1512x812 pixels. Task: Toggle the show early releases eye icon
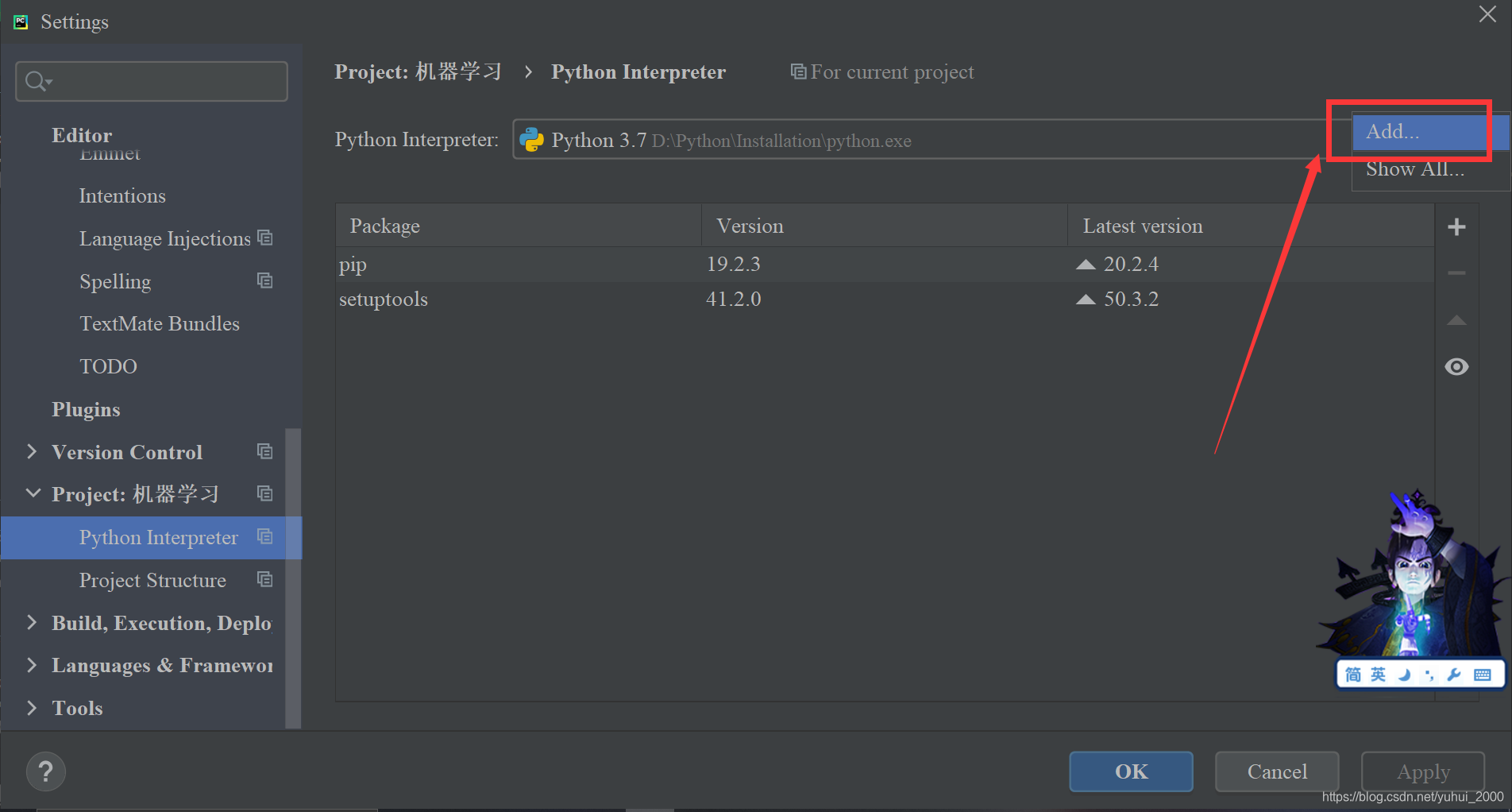click(1456, 366)
